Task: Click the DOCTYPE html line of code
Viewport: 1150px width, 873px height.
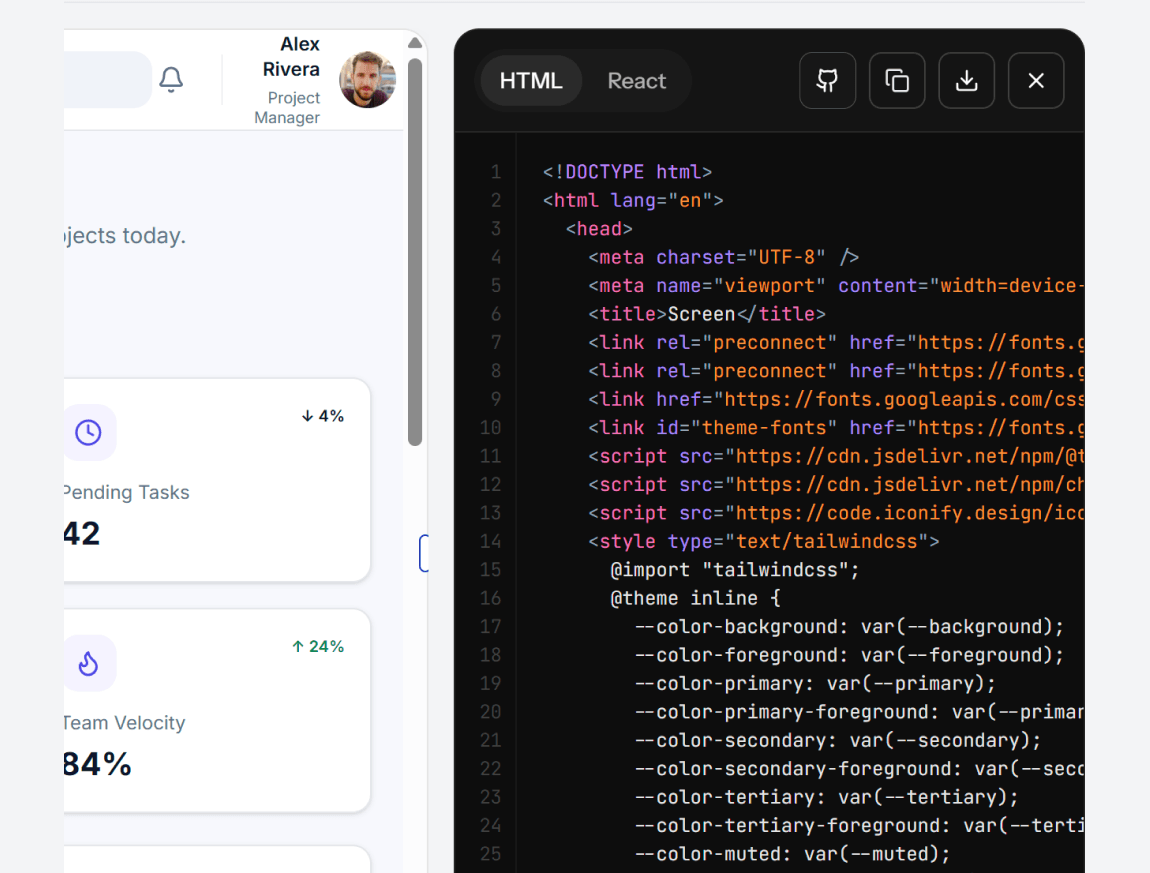Action: click(627, 172)
